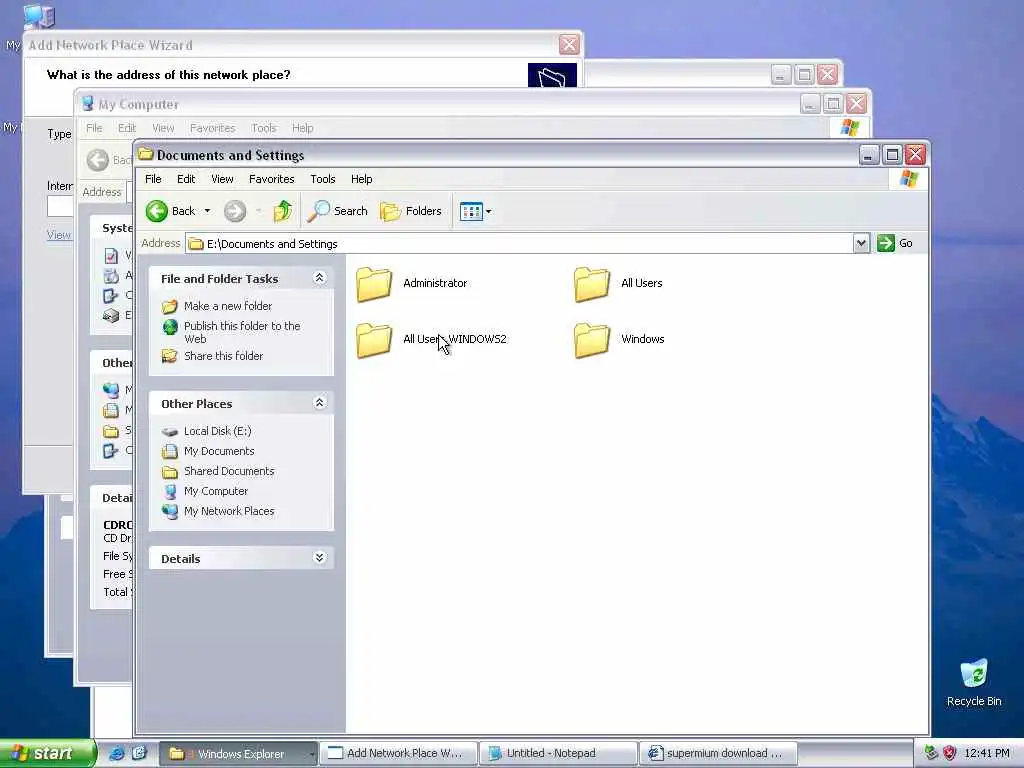Viewport: 1024px width, 768px height.
Task: Click the red security shield tray icon
Action: point(950,754)
